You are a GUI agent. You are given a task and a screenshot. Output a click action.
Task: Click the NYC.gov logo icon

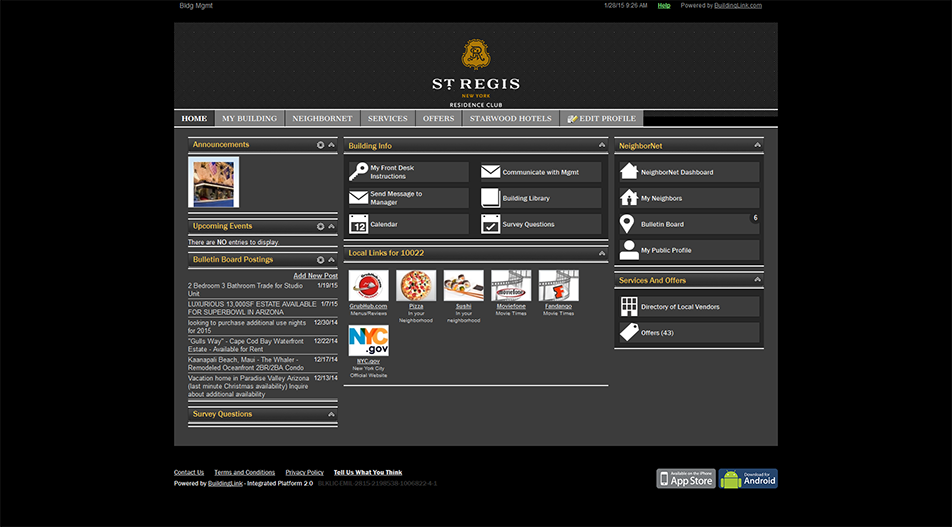coord(369,341)
